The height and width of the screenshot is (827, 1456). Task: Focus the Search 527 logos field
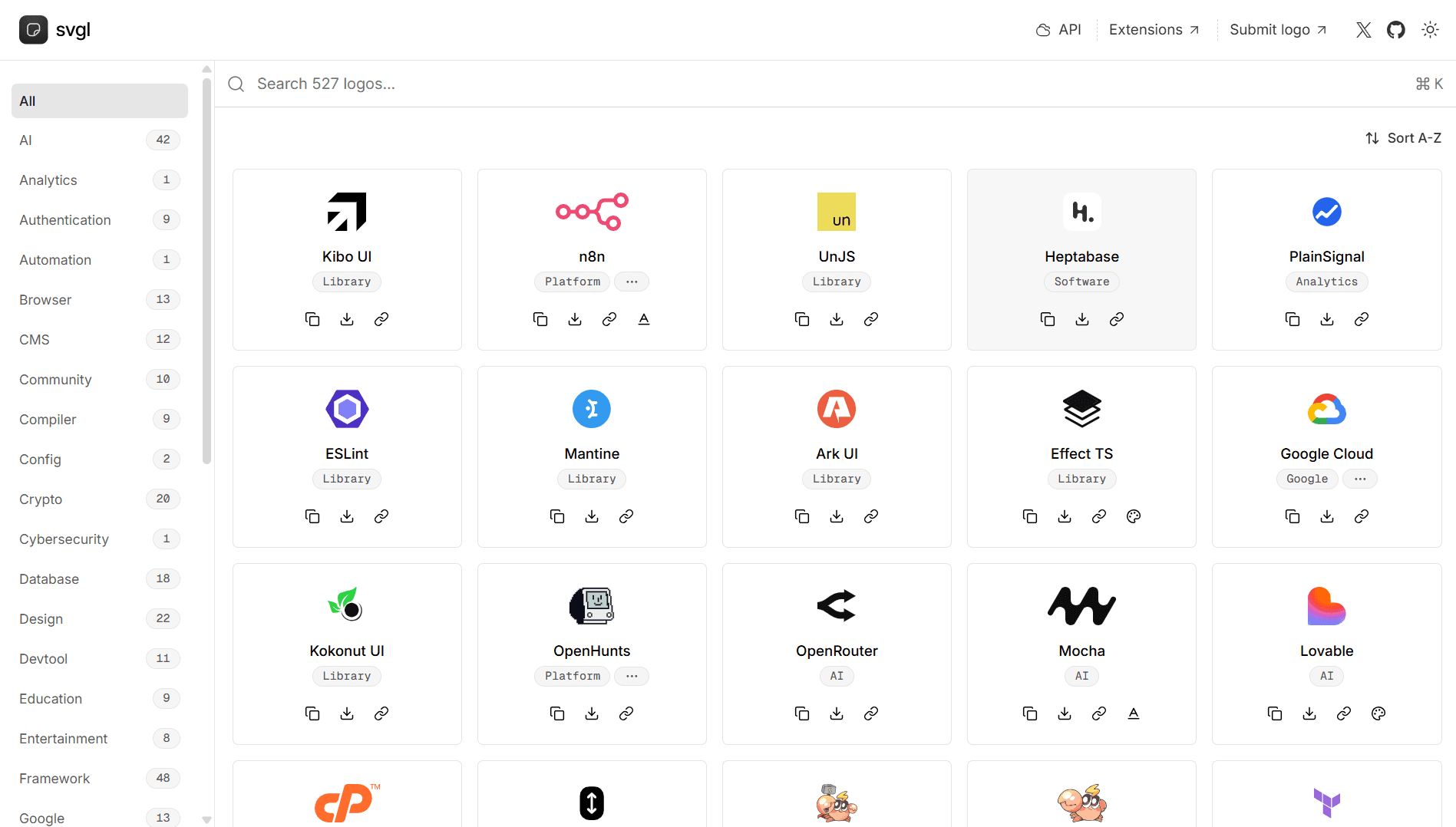pos(835,84)
